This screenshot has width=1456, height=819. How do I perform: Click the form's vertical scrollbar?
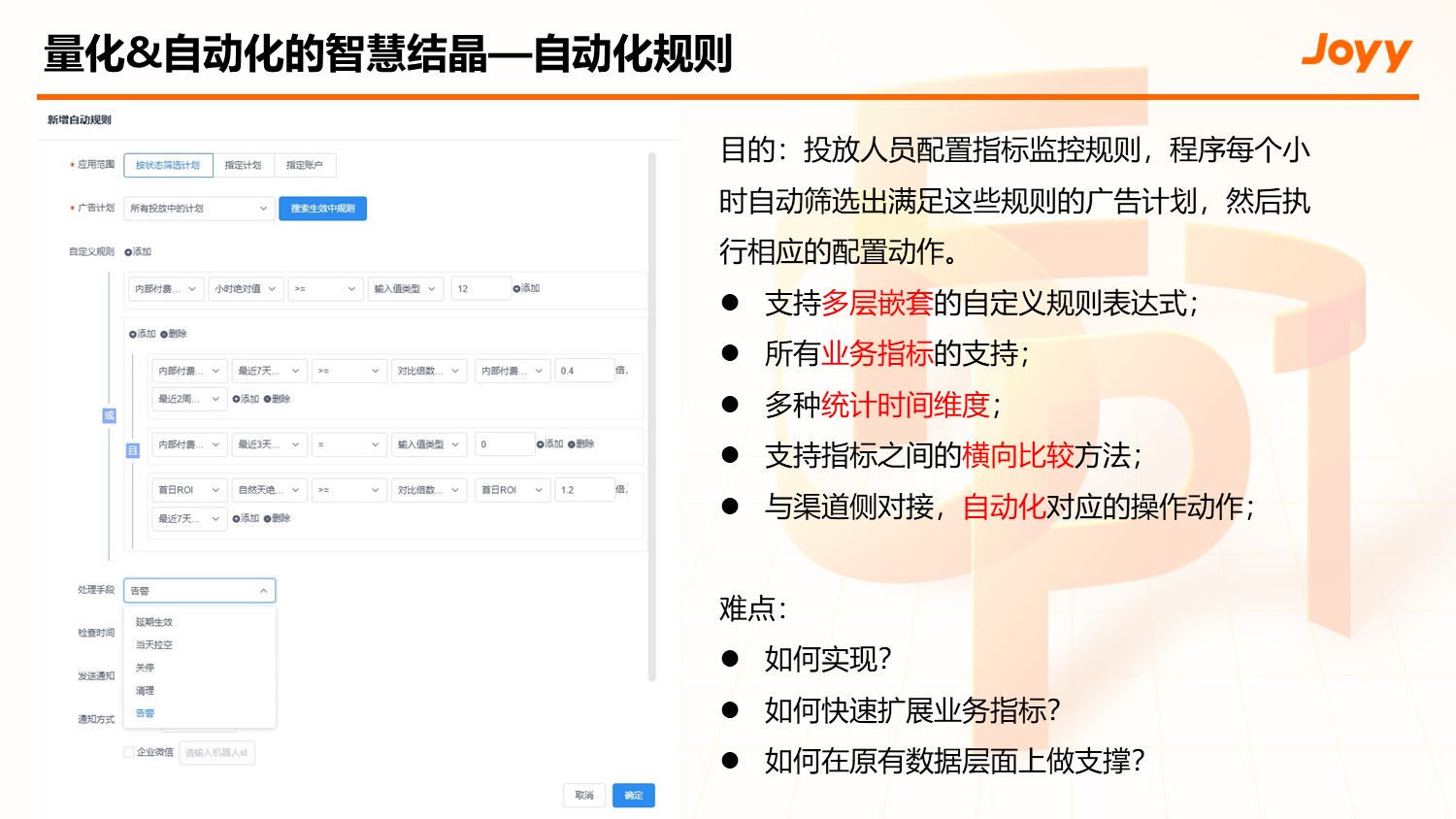coord(652,417)
